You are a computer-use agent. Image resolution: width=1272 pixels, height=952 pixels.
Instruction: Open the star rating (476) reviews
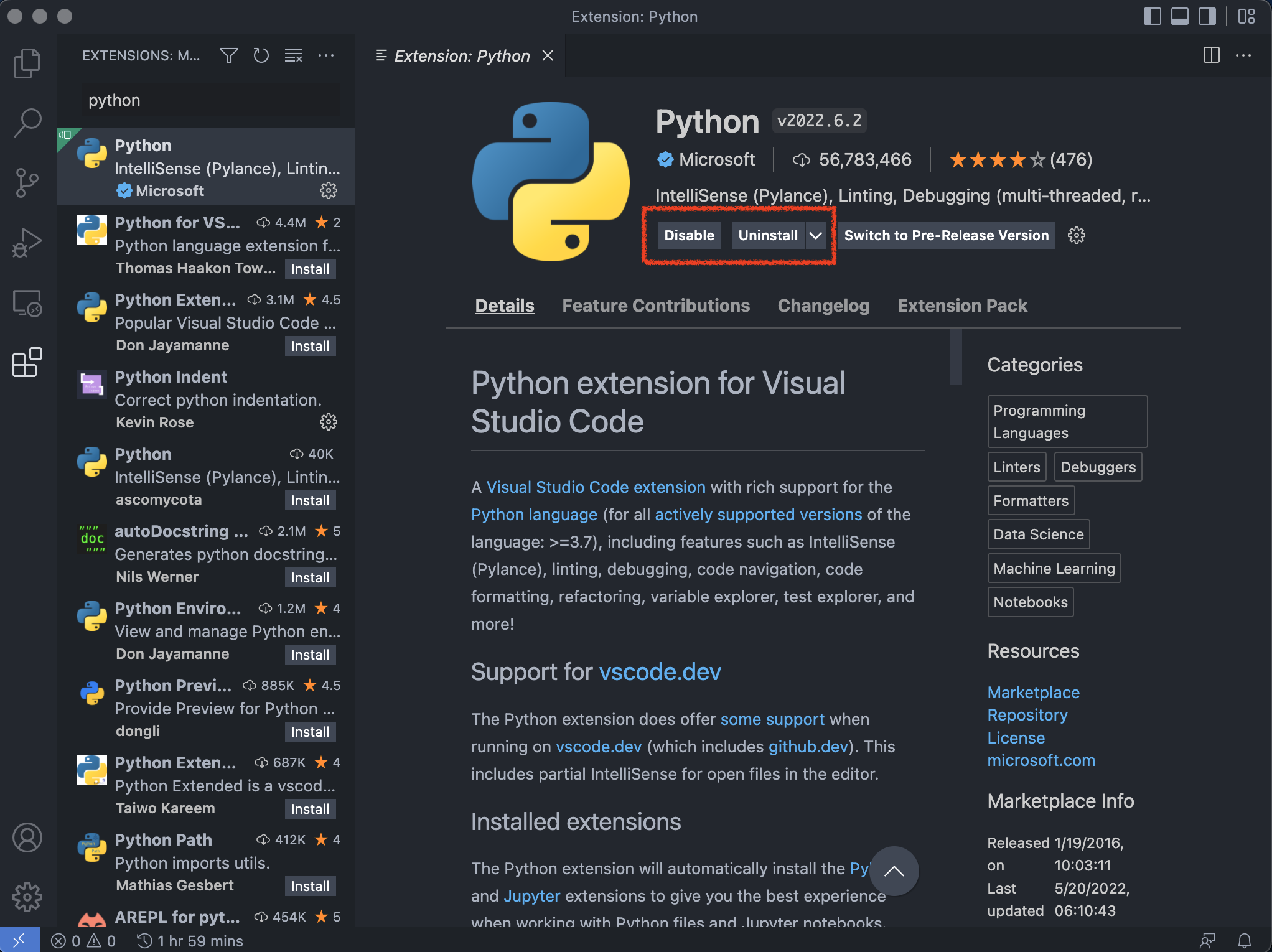(1021, 160)
